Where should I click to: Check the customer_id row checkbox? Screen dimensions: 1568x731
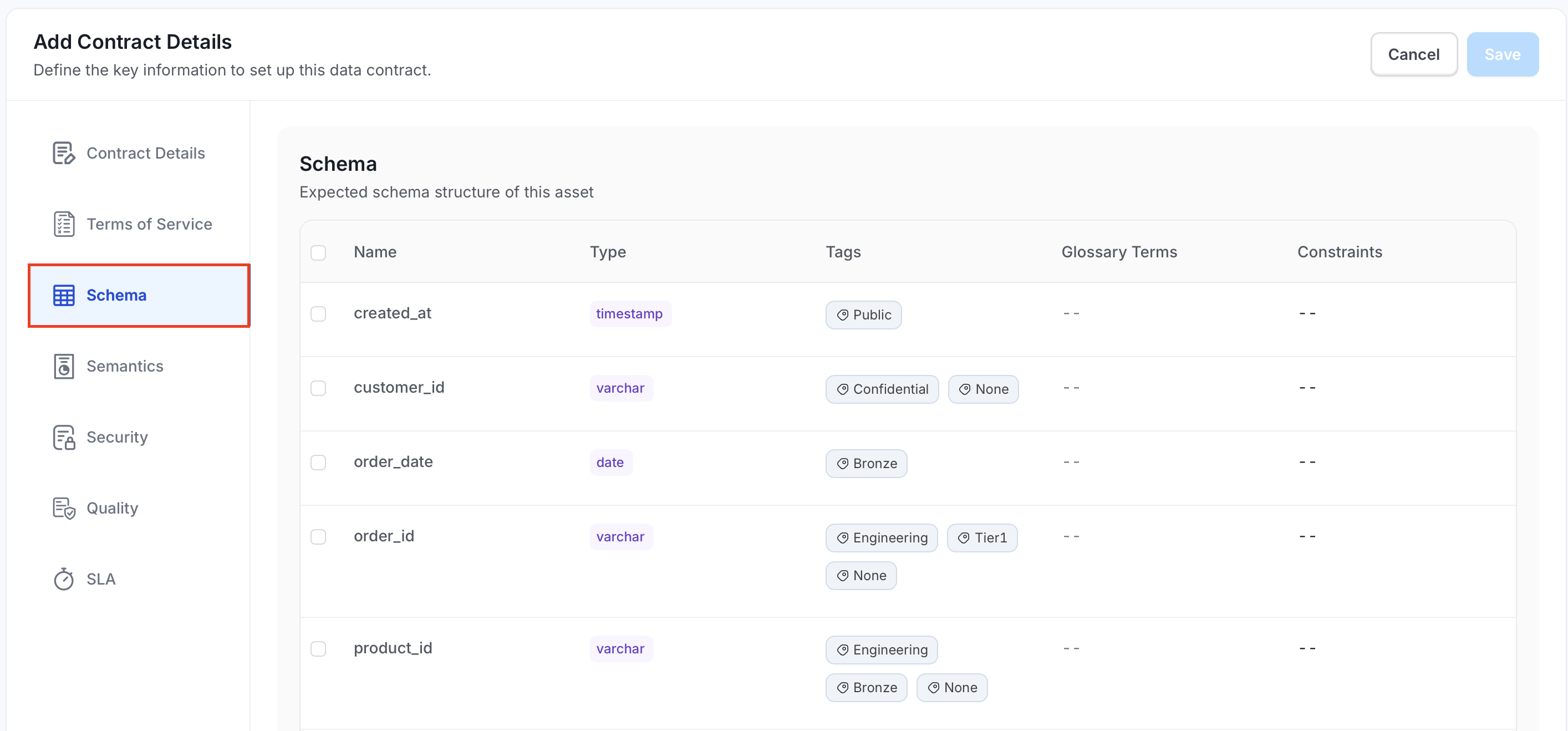(318, 388)
